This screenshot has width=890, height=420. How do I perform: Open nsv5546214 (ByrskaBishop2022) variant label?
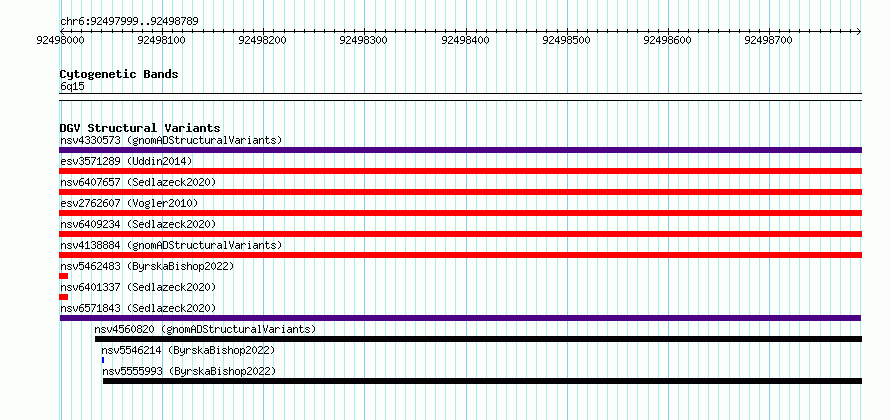(x=188, y=350)
